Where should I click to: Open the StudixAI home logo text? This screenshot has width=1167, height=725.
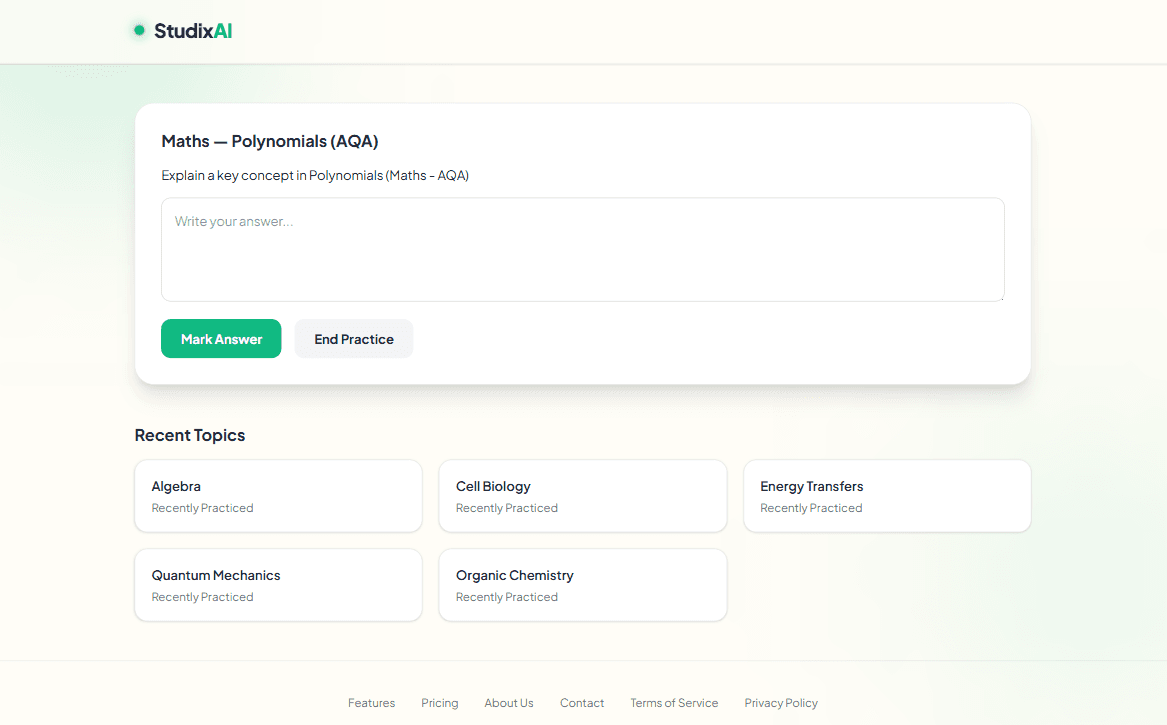click(193, 31)
